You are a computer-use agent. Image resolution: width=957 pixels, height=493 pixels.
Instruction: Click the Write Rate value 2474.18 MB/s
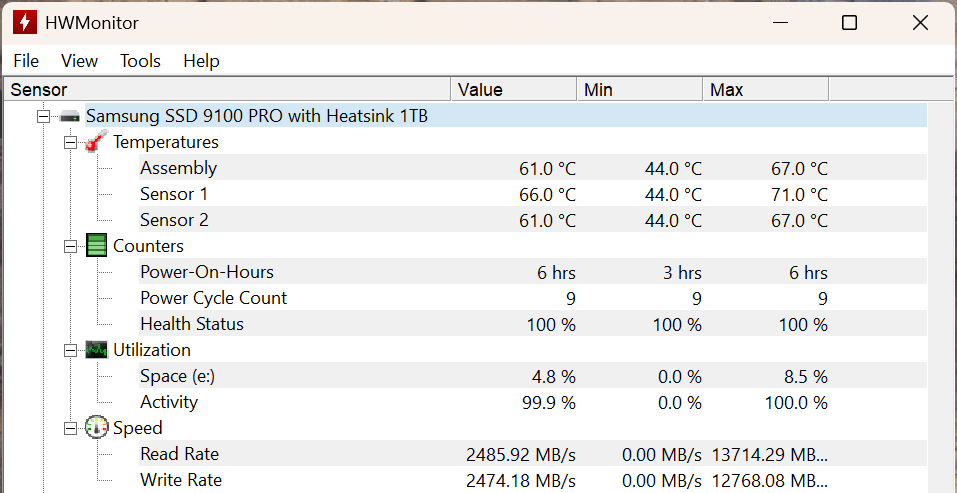pyautogui.click(x=521, y=481)
